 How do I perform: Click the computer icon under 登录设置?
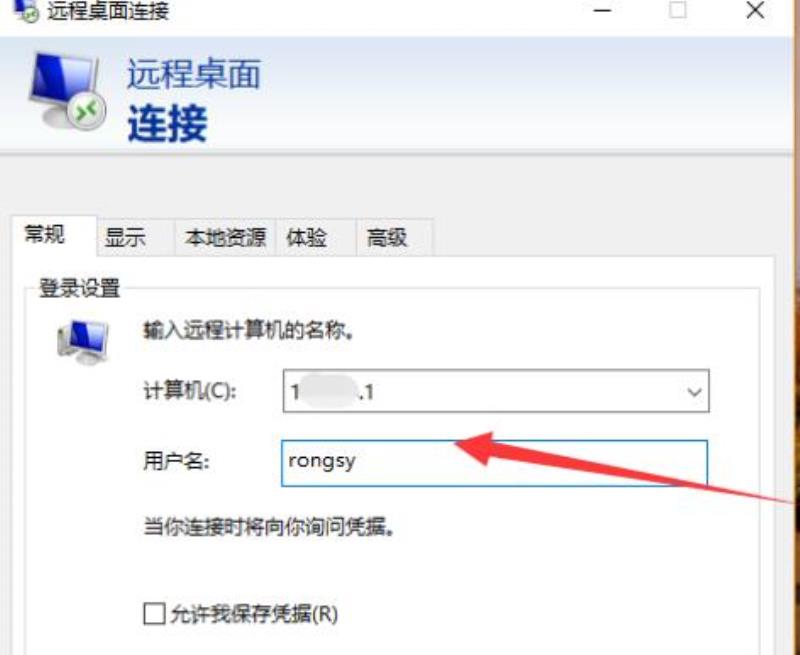[83, 342]
